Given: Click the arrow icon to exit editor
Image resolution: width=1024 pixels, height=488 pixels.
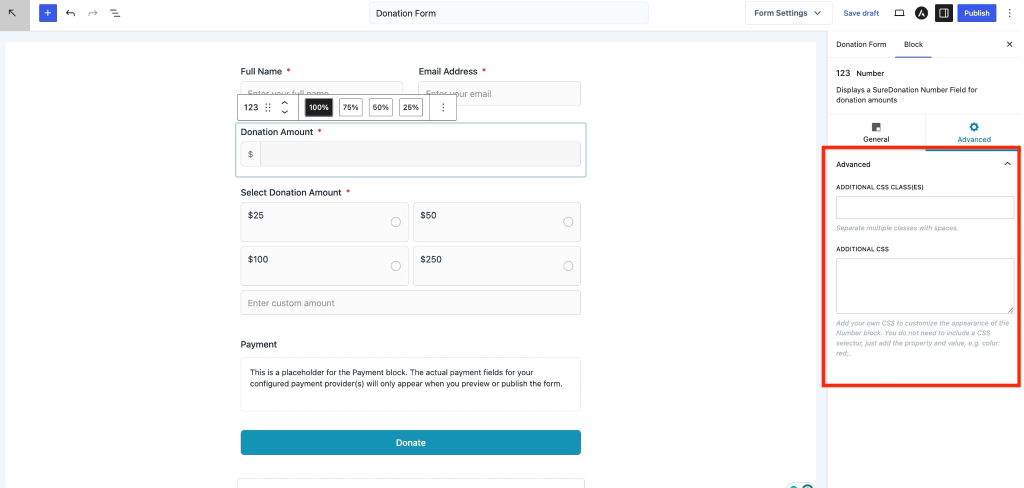Looking at the screenshot, I should (x=14, y=13).
